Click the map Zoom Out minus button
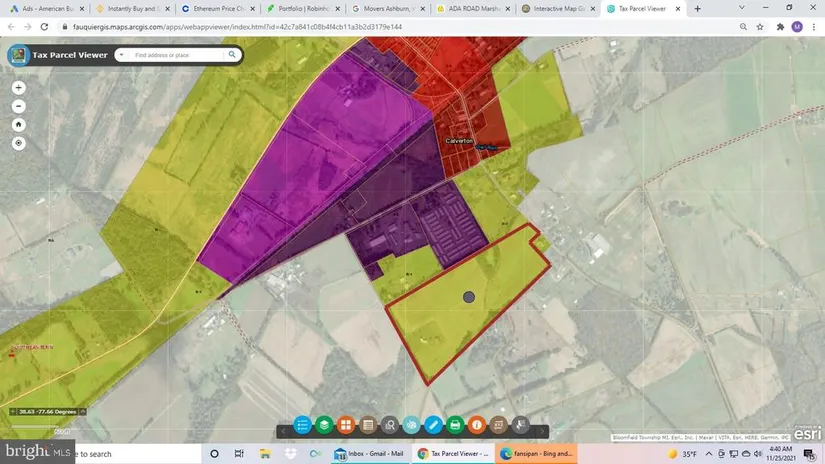 click(x=18, y=105)
